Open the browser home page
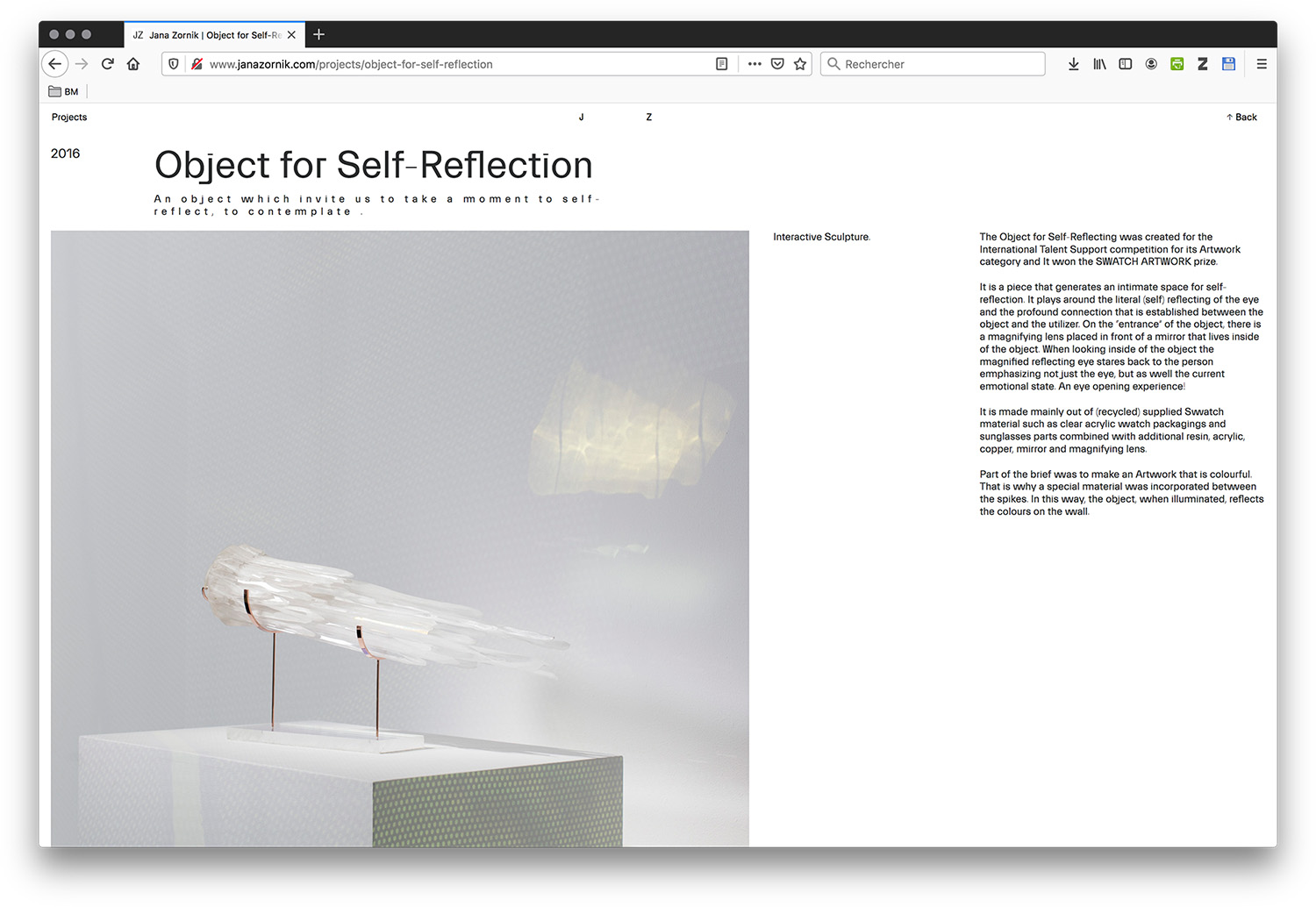Viewport: 1316px width, 907px height. click(133, 64)
